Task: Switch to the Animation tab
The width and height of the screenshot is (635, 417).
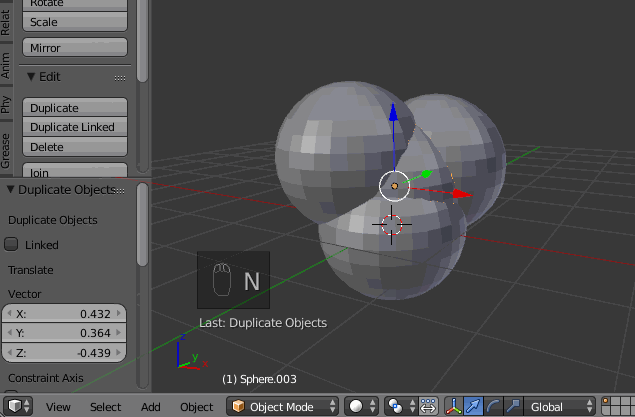Action: pos(6,66)
